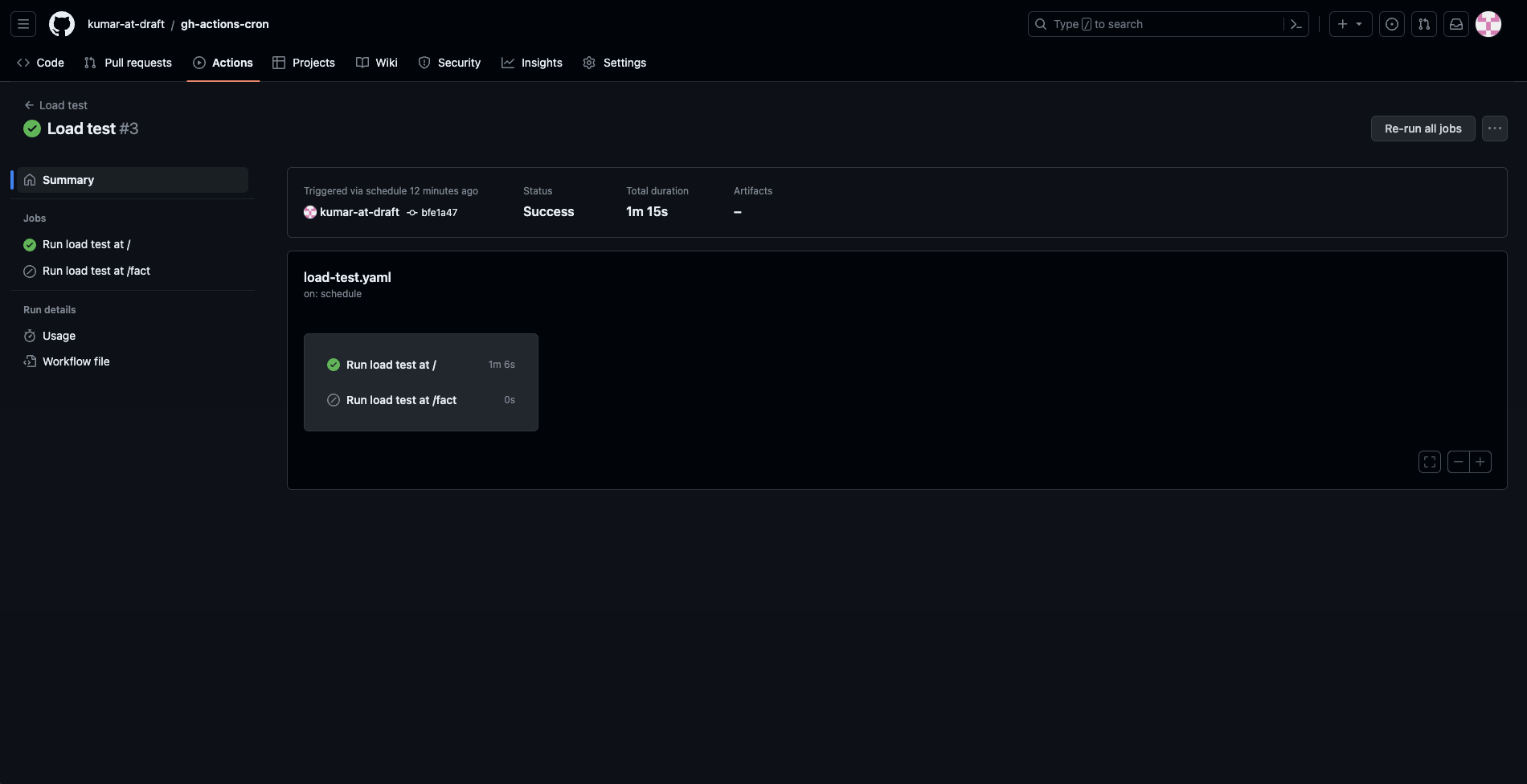Expand the create new plus dropdown

tap(1350, 24)
